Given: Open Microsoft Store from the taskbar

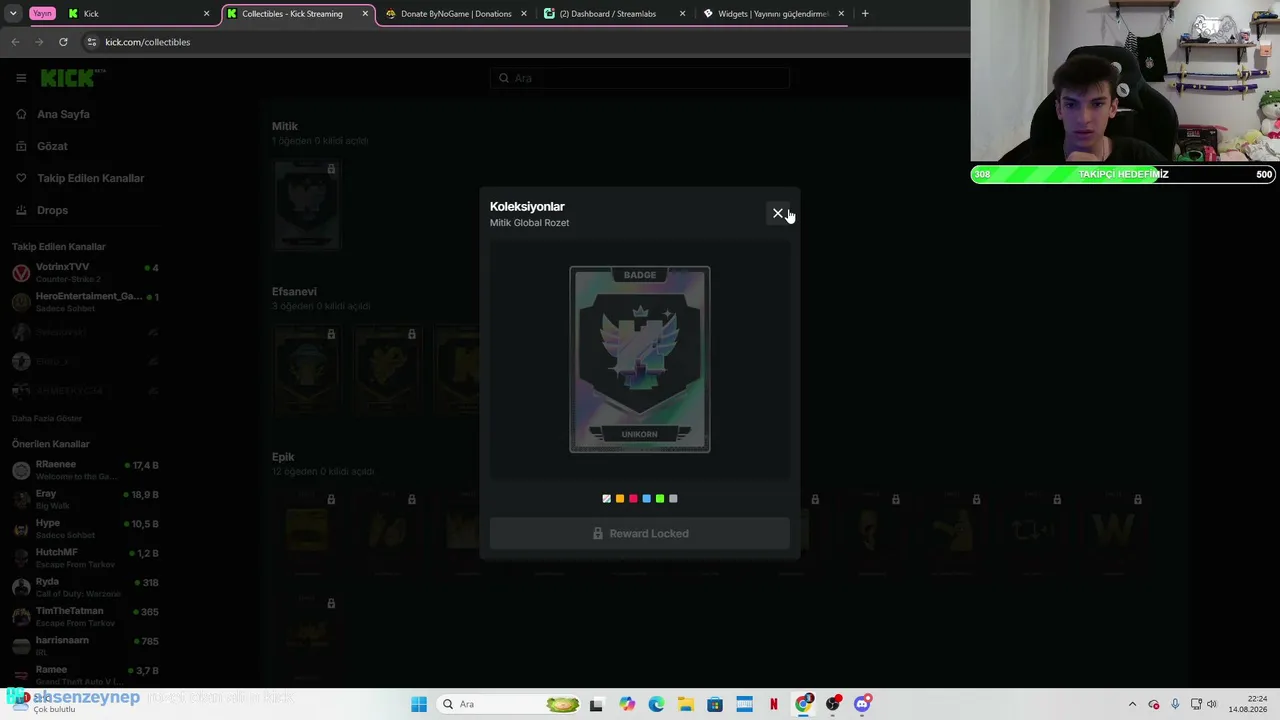Looking at the screenshot, I should point(715,704).
